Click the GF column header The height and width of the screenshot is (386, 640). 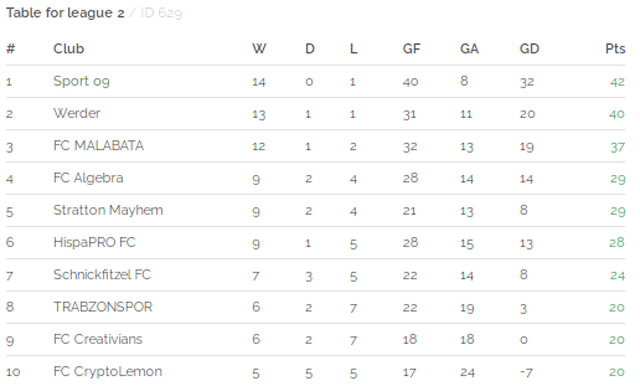(x=411, y=49)
